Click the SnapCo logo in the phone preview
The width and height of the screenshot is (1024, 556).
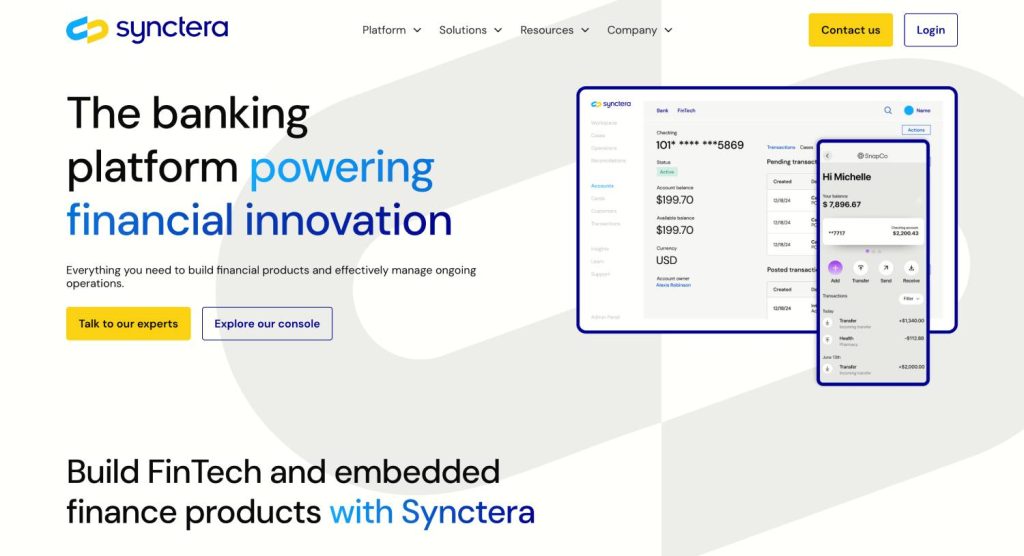pos(872,155)
